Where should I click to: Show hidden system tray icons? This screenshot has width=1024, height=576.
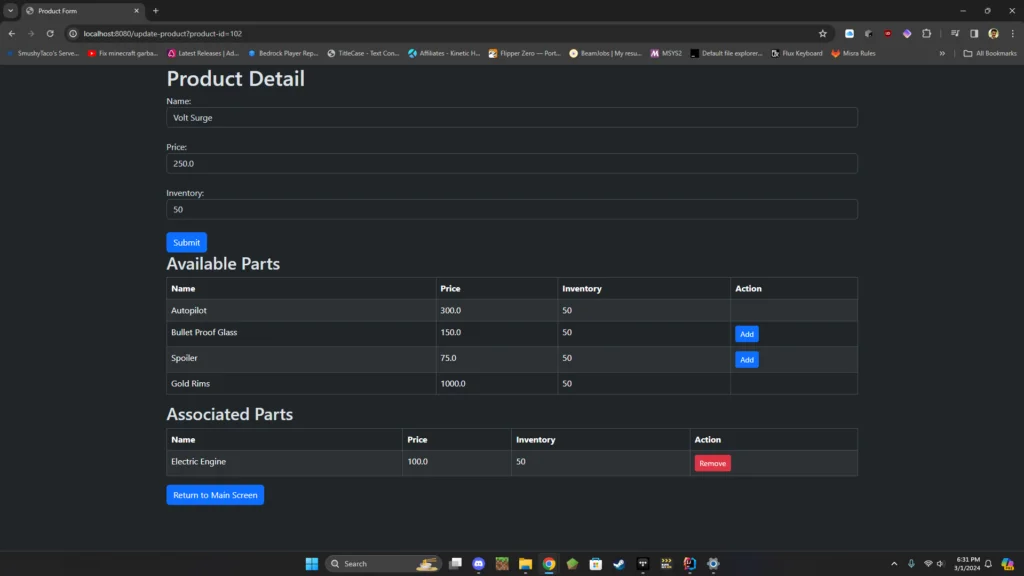point(894,564)
